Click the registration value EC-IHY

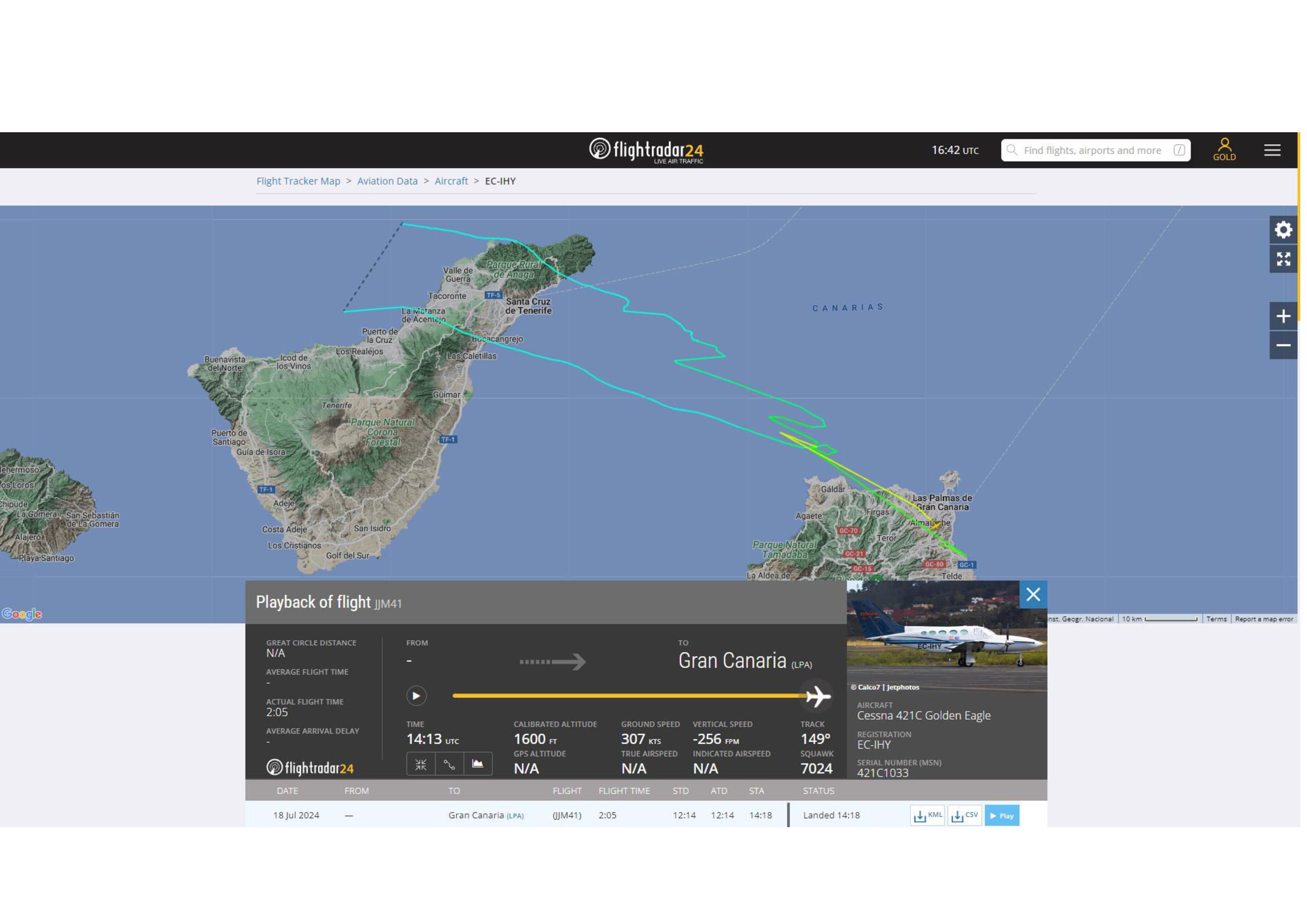click(x=874, y=745)
